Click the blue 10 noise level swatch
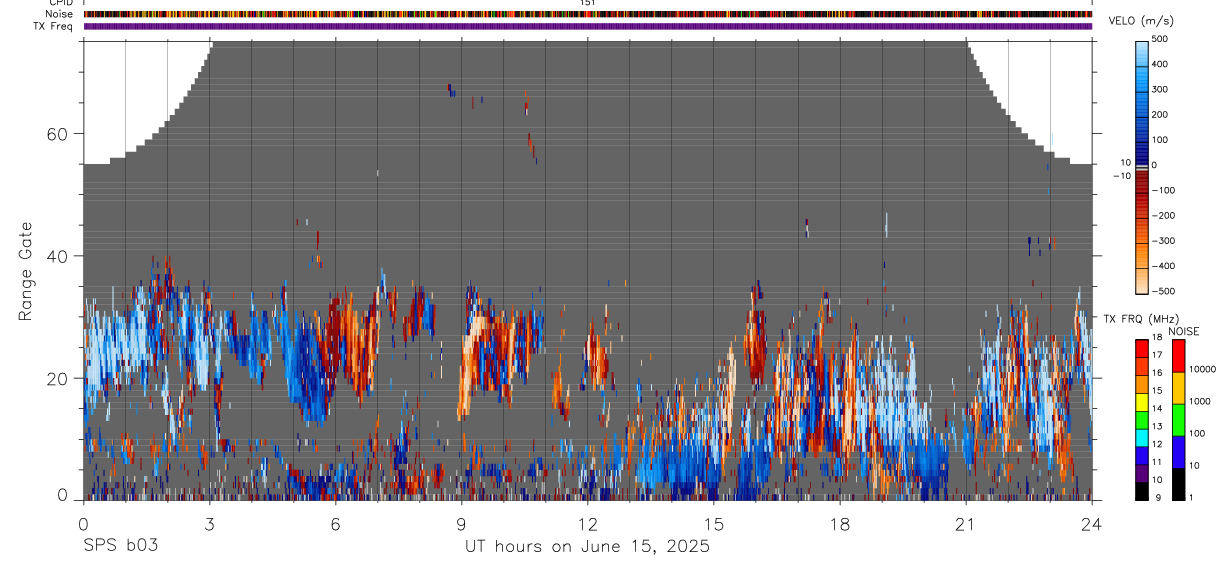The width and height of the screenshot is (1228, 567). tap(1178, 452)
